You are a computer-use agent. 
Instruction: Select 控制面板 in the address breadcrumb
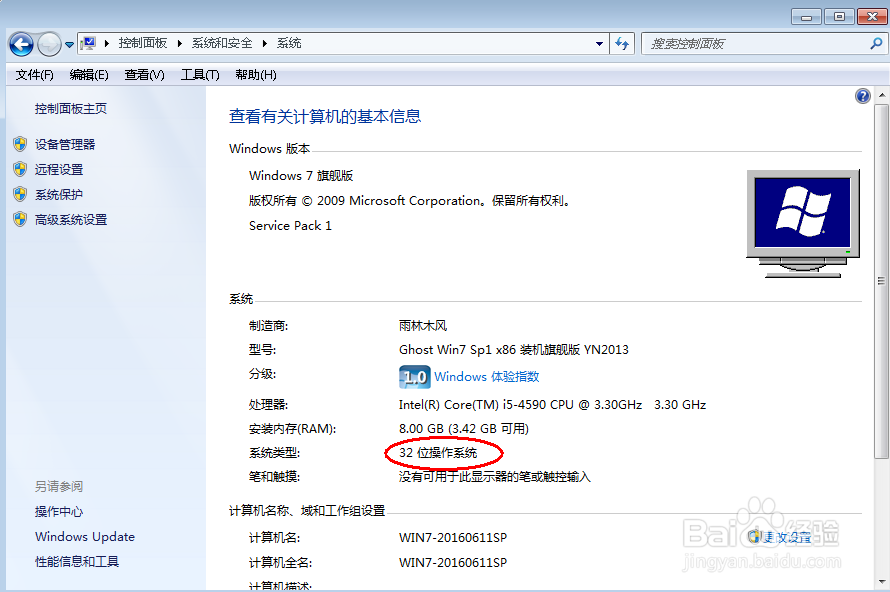143,43
